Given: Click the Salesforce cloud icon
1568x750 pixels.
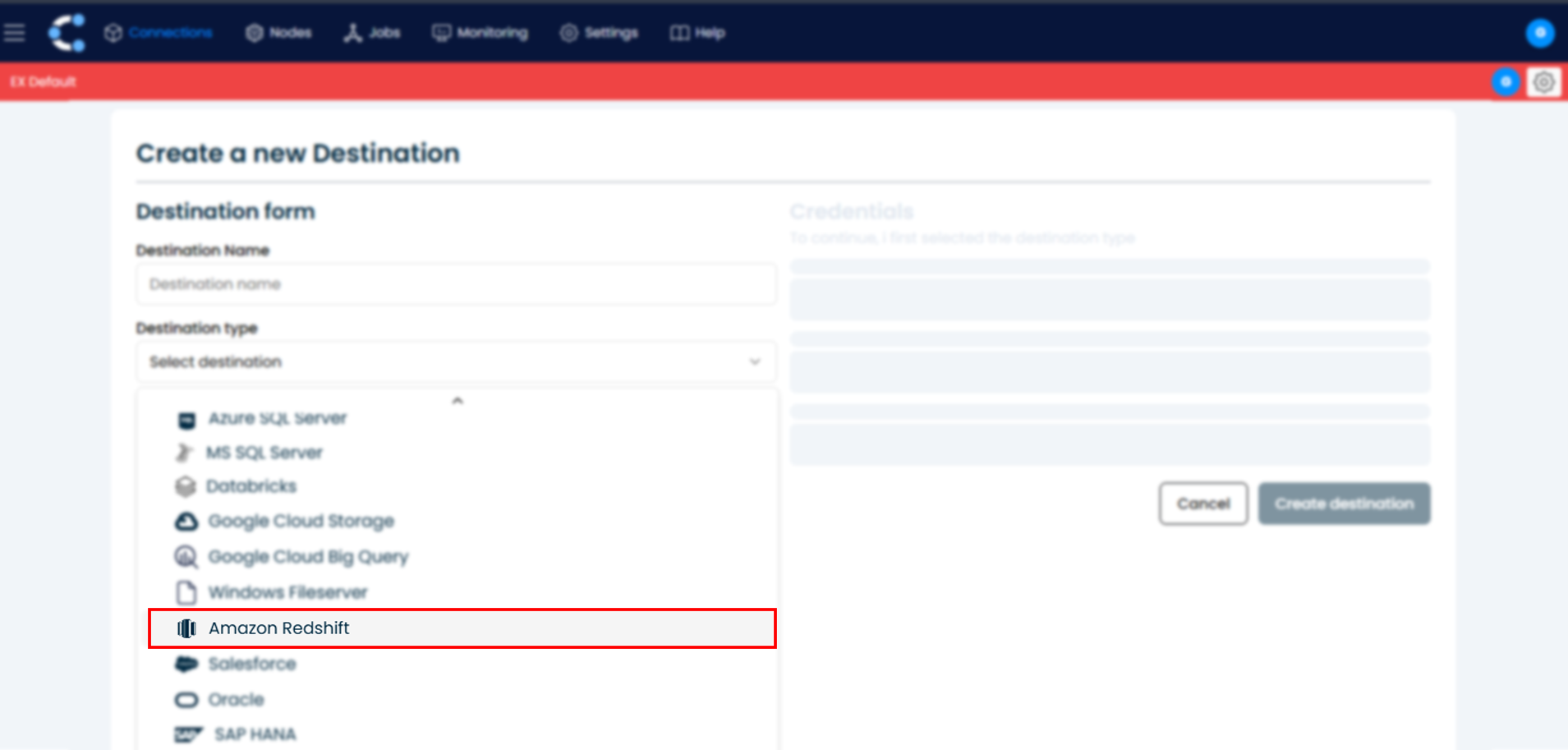Looking at the screenshot, I should tap(186, 663).
